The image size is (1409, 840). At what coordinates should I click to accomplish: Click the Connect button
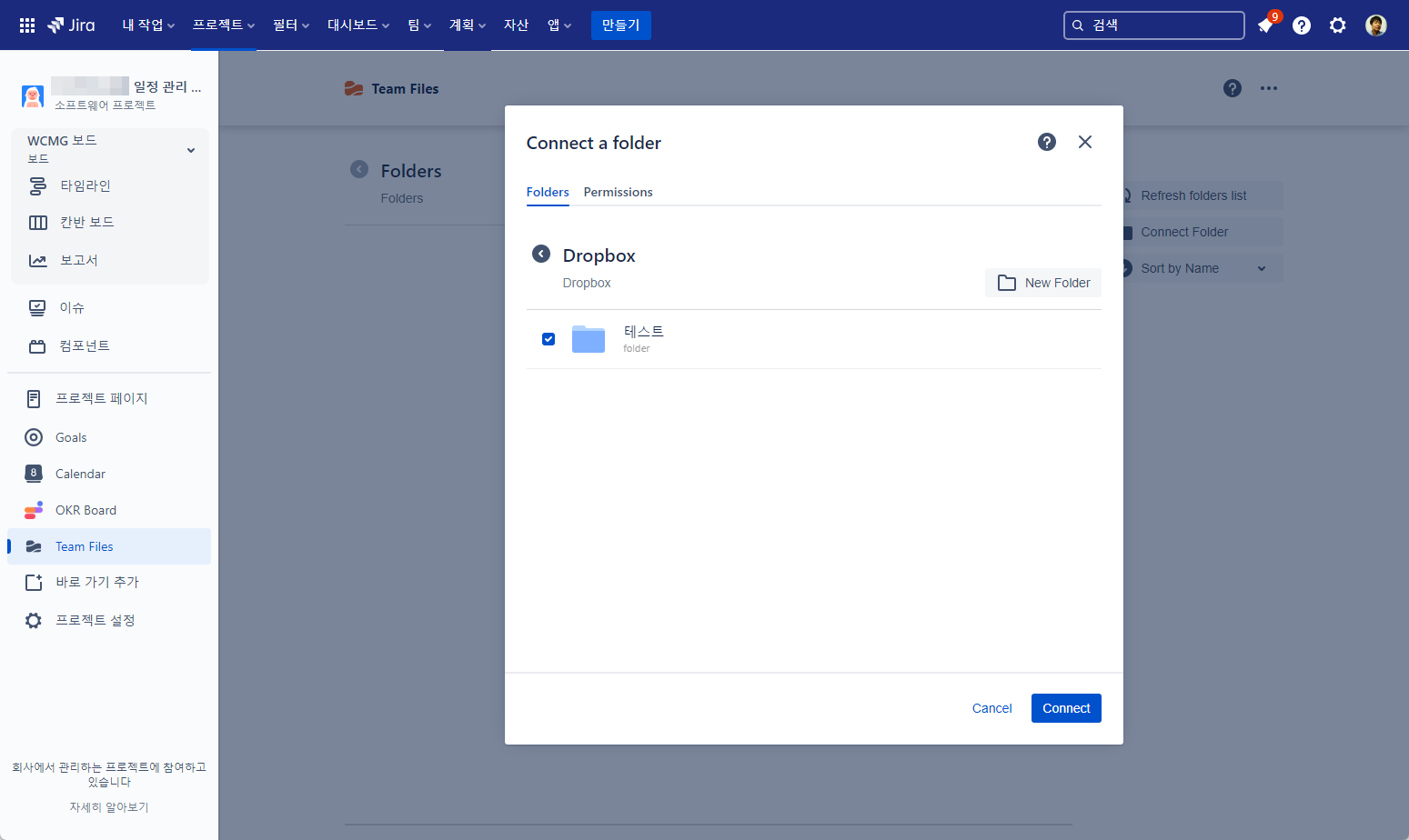click(1066, 708)
